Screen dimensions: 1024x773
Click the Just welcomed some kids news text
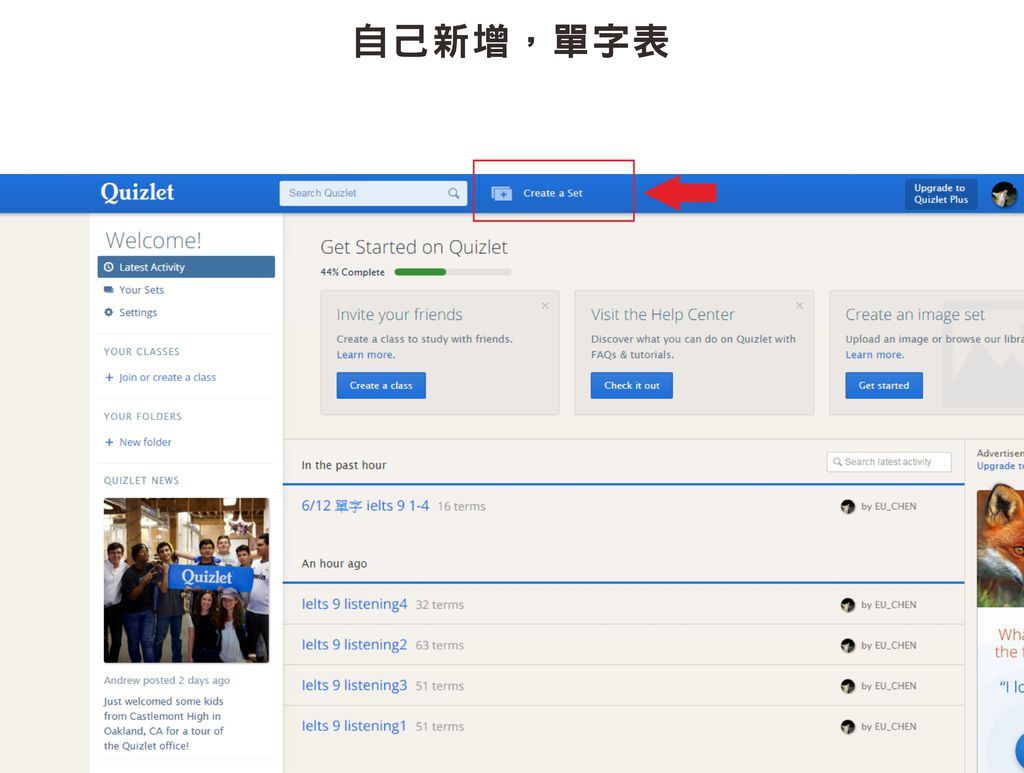(163, 723)
